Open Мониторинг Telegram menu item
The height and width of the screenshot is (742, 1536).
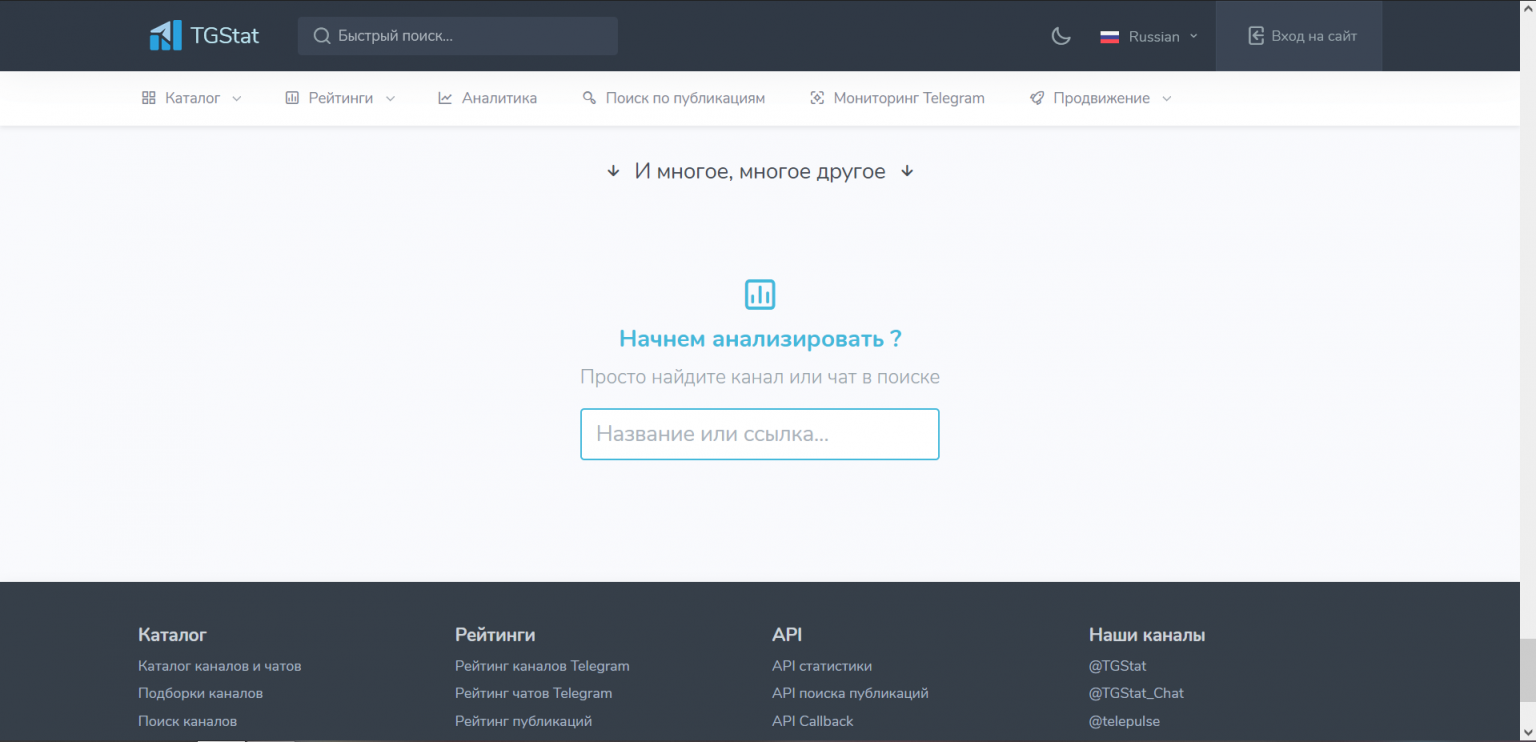897,98
